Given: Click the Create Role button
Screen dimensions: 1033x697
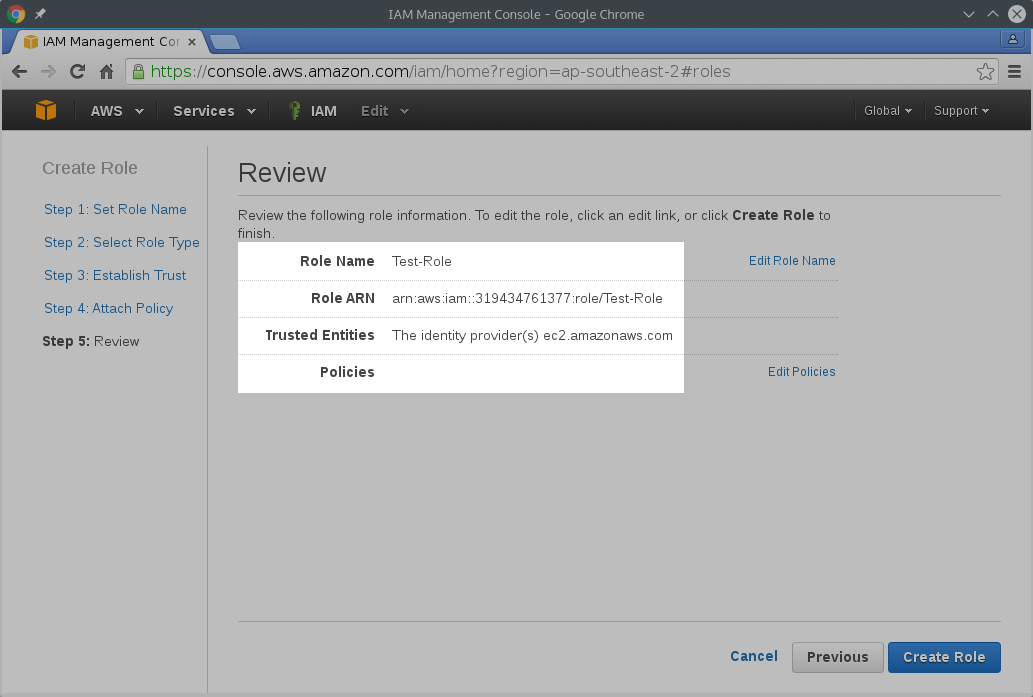Looking at the screenshot, I should (x=944, y=657).
